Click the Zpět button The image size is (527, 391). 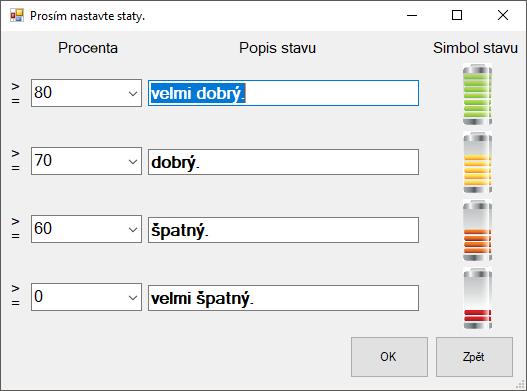point(474,357)
